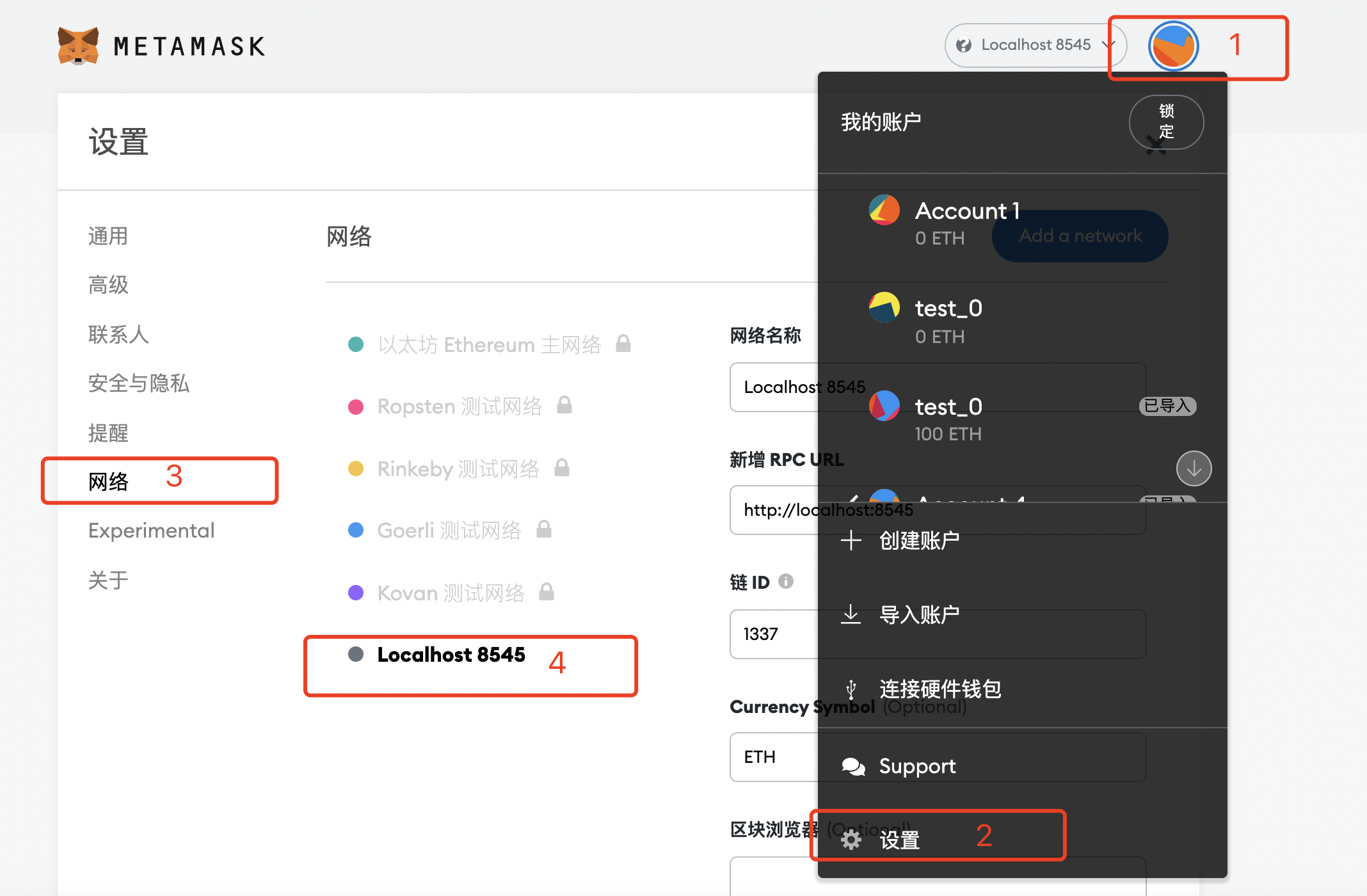Click the 设置 page heading
This screenshot has width=1367, height=896.
coord(118,141)
